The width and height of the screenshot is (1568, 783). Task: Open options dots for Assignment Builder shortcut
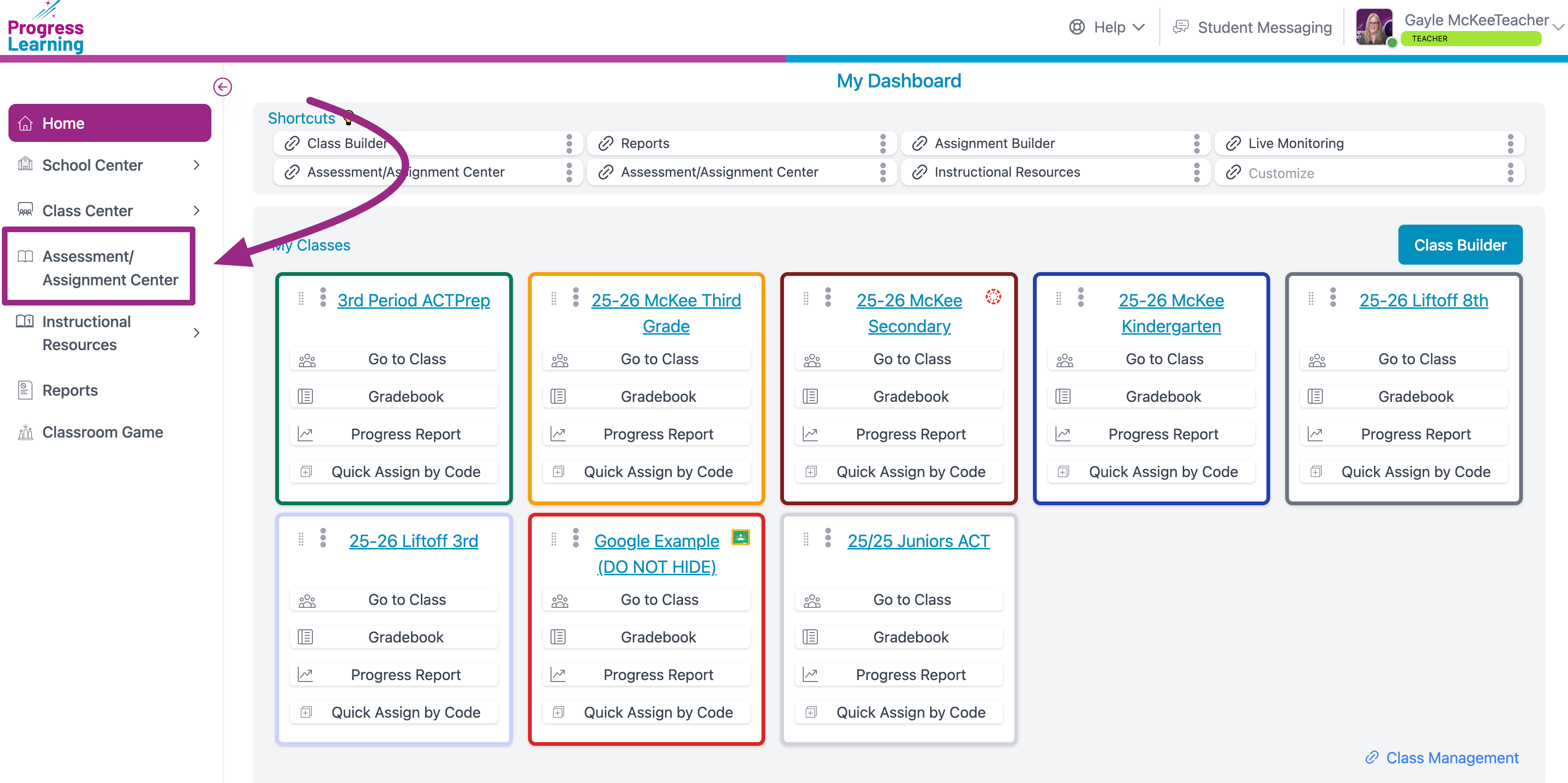point(1197,144)
